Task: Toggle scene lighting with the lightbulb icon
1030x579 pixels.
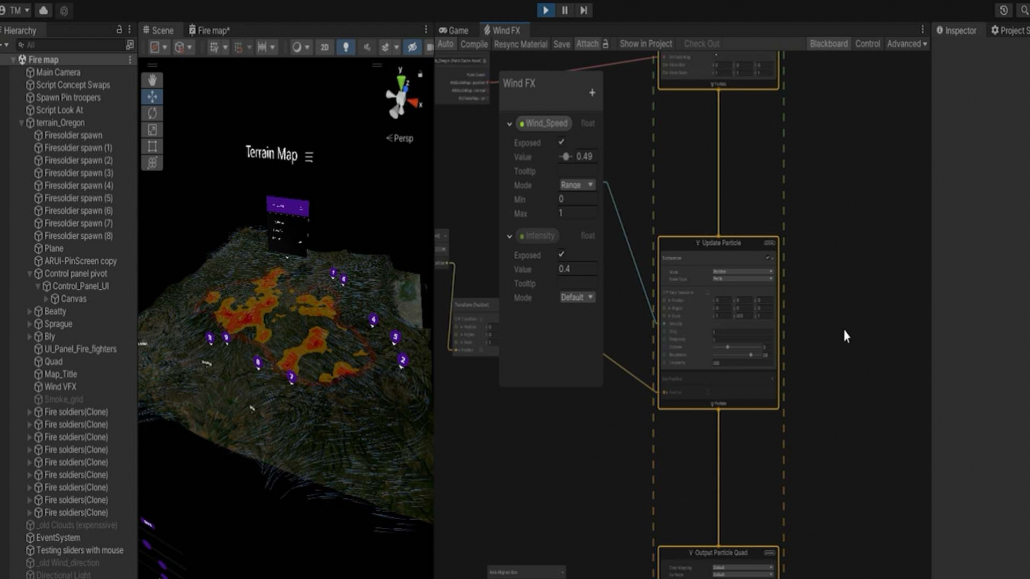Action: [x=345, y=47]
